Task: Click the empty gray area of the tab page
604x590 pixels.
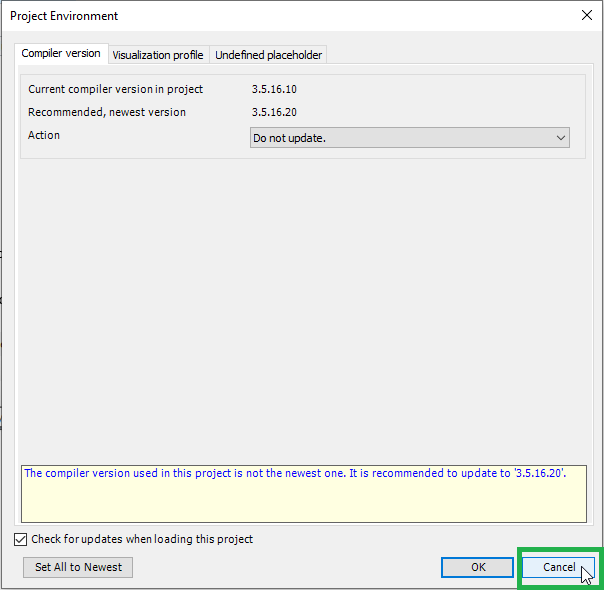Action: coord(300,300)
